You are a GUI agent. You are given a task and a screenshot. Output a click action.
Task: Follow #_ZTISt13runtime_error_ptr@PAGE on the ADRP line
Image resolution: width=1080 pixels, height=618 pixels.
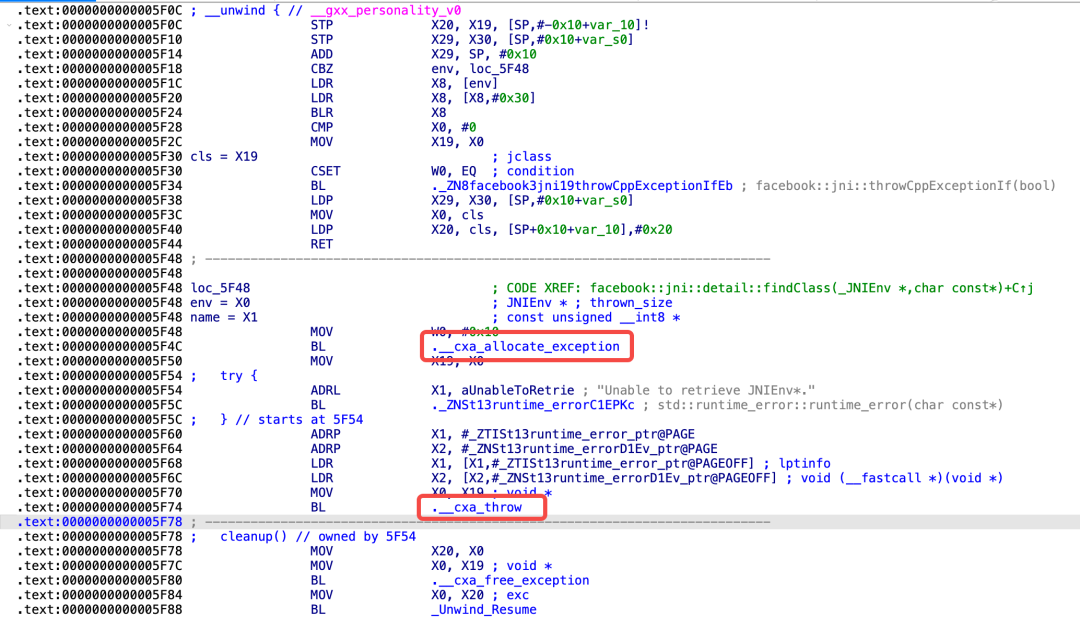tap(578, 434)
